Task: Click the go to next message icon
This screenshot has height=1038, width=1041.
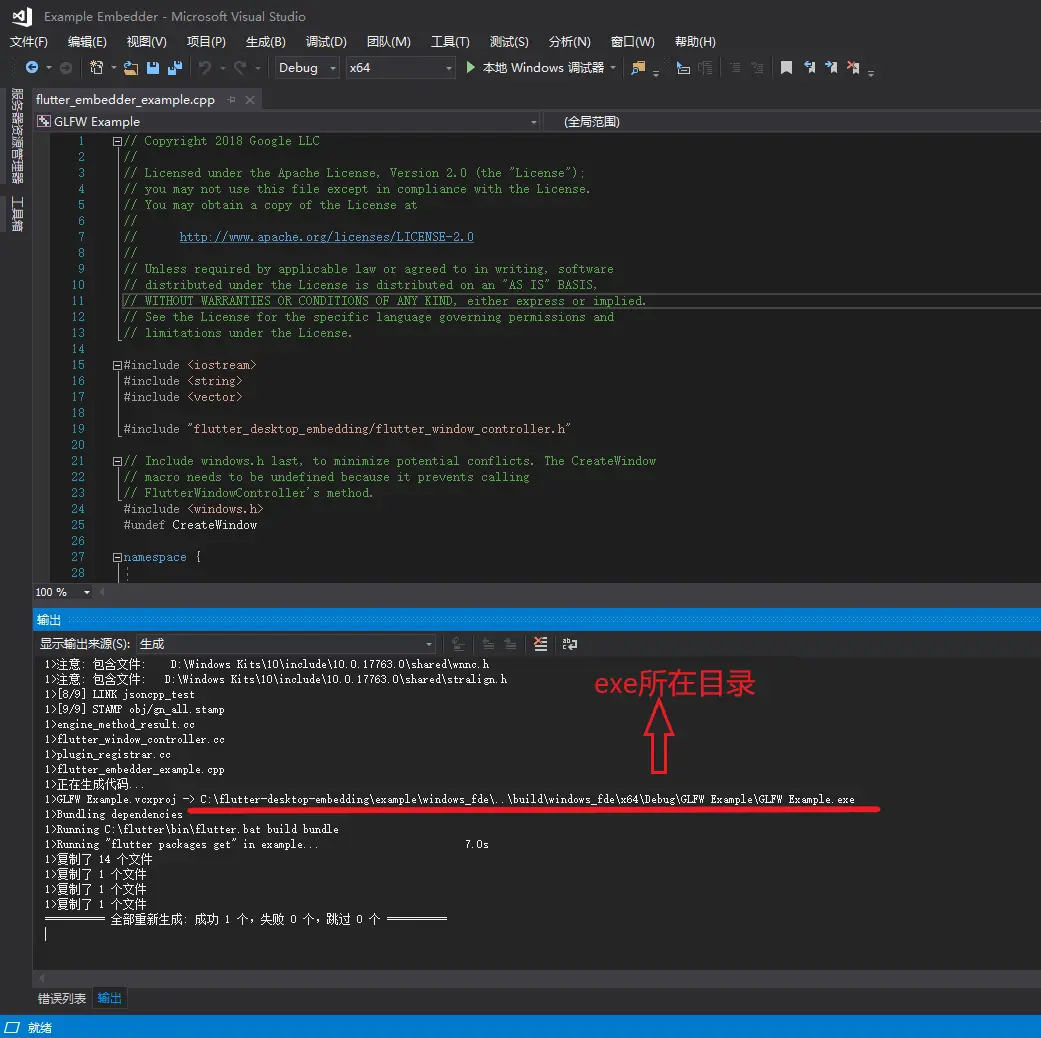Action: [511, 644]
